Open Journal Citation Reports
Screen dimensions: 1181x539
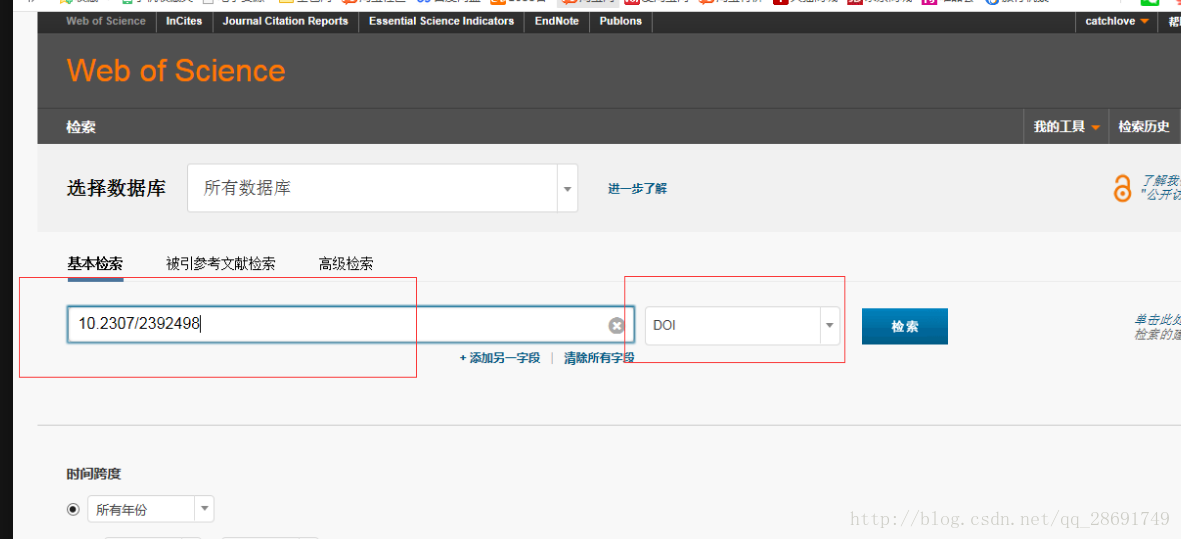[x=285, y=21]
